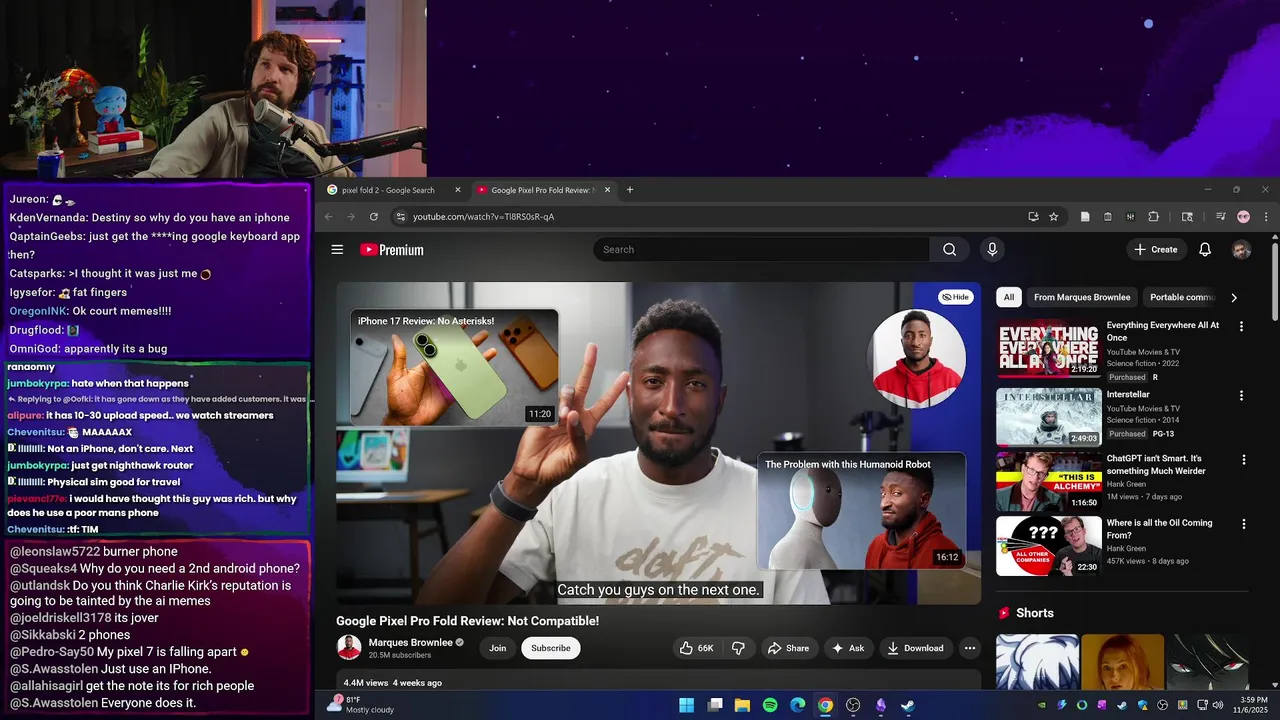
Task: Click the Chrome address bar URL
Action: tap(483, 217)
